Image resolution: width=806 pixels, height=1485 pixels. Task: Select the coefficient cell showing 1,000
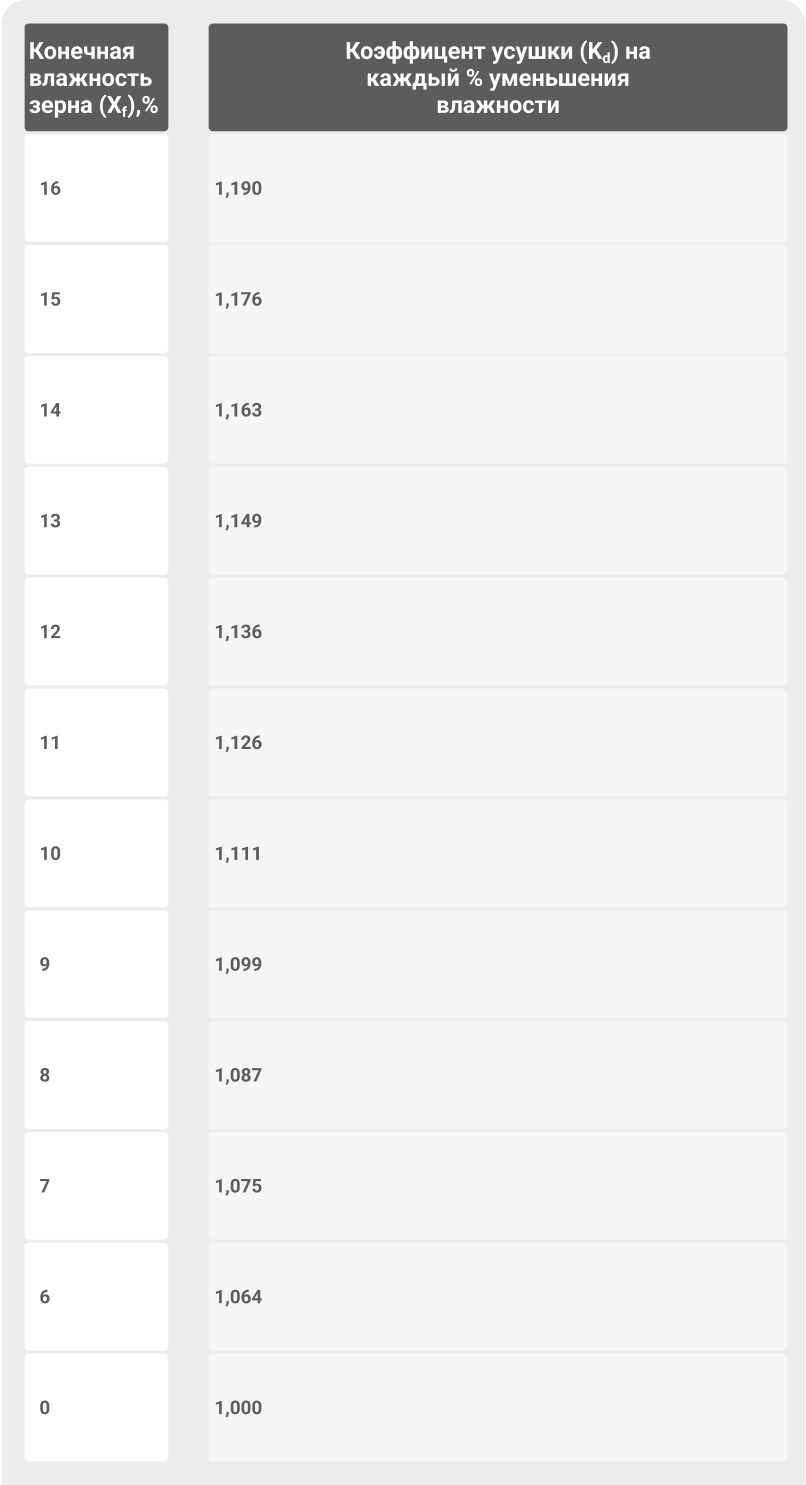497,1408
